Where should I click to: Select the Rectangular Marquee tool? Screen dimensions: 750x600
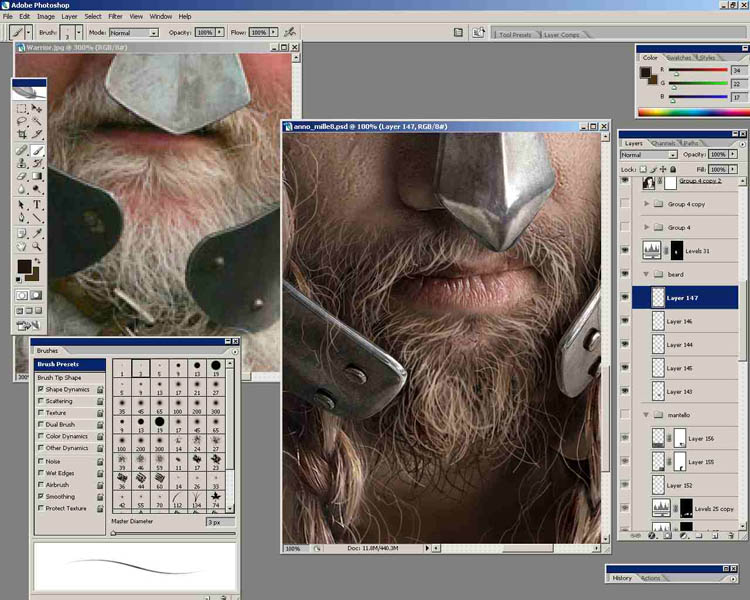tap(22, 107)
